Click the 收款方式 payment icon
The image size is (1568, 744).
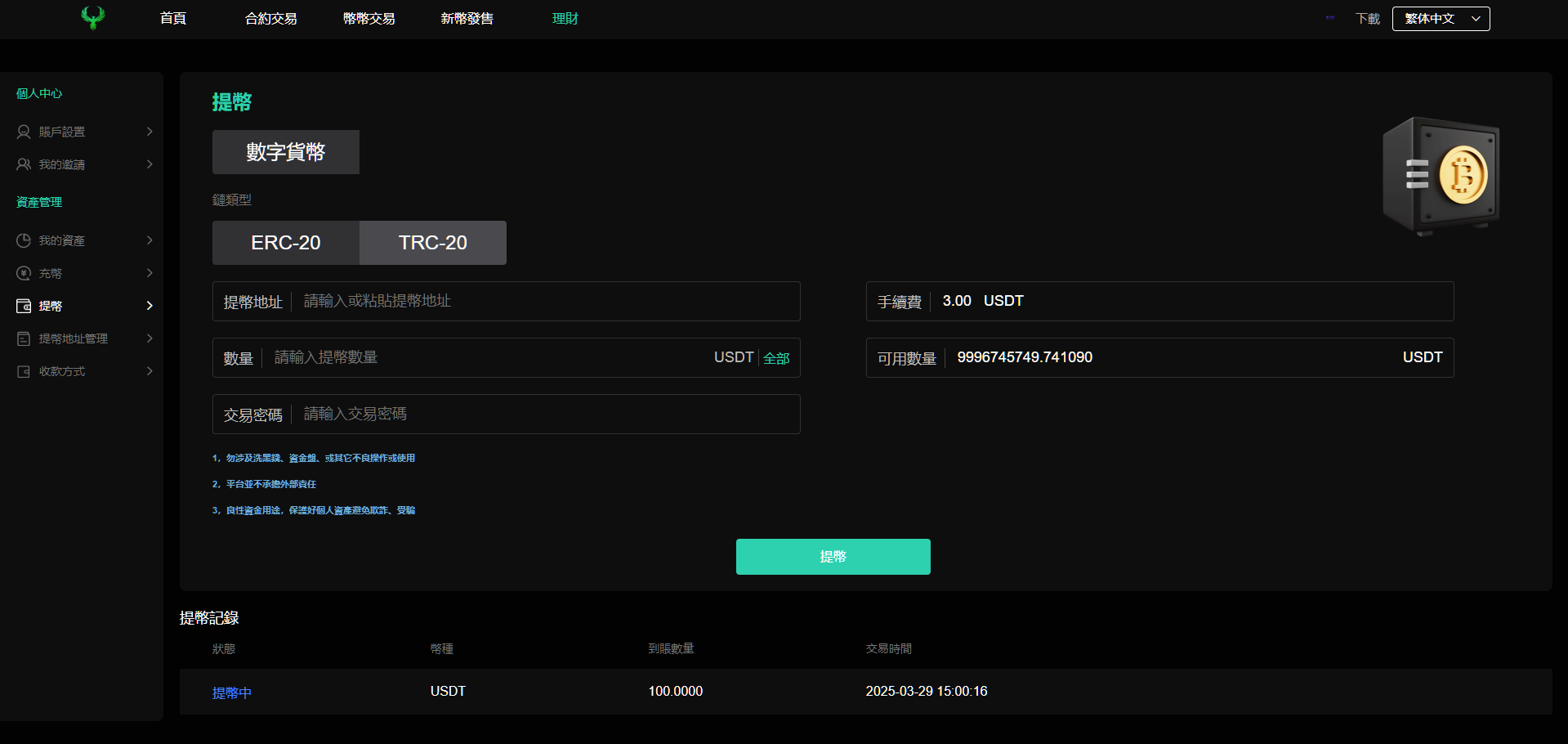24,371
